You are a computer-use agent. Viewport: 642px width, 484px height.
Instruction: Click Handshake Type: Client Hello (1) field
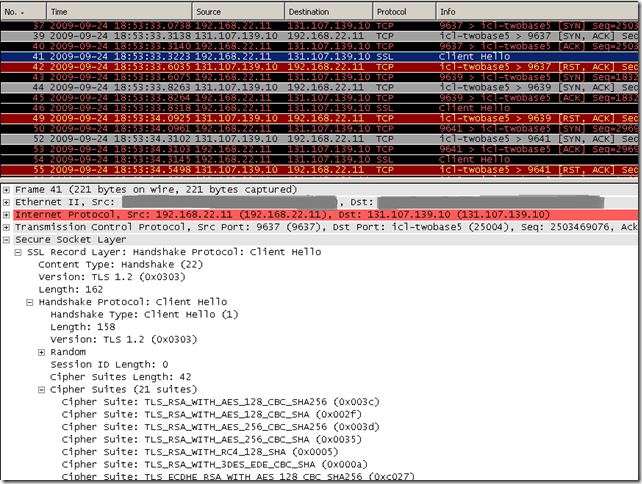[x=144, y=315]
